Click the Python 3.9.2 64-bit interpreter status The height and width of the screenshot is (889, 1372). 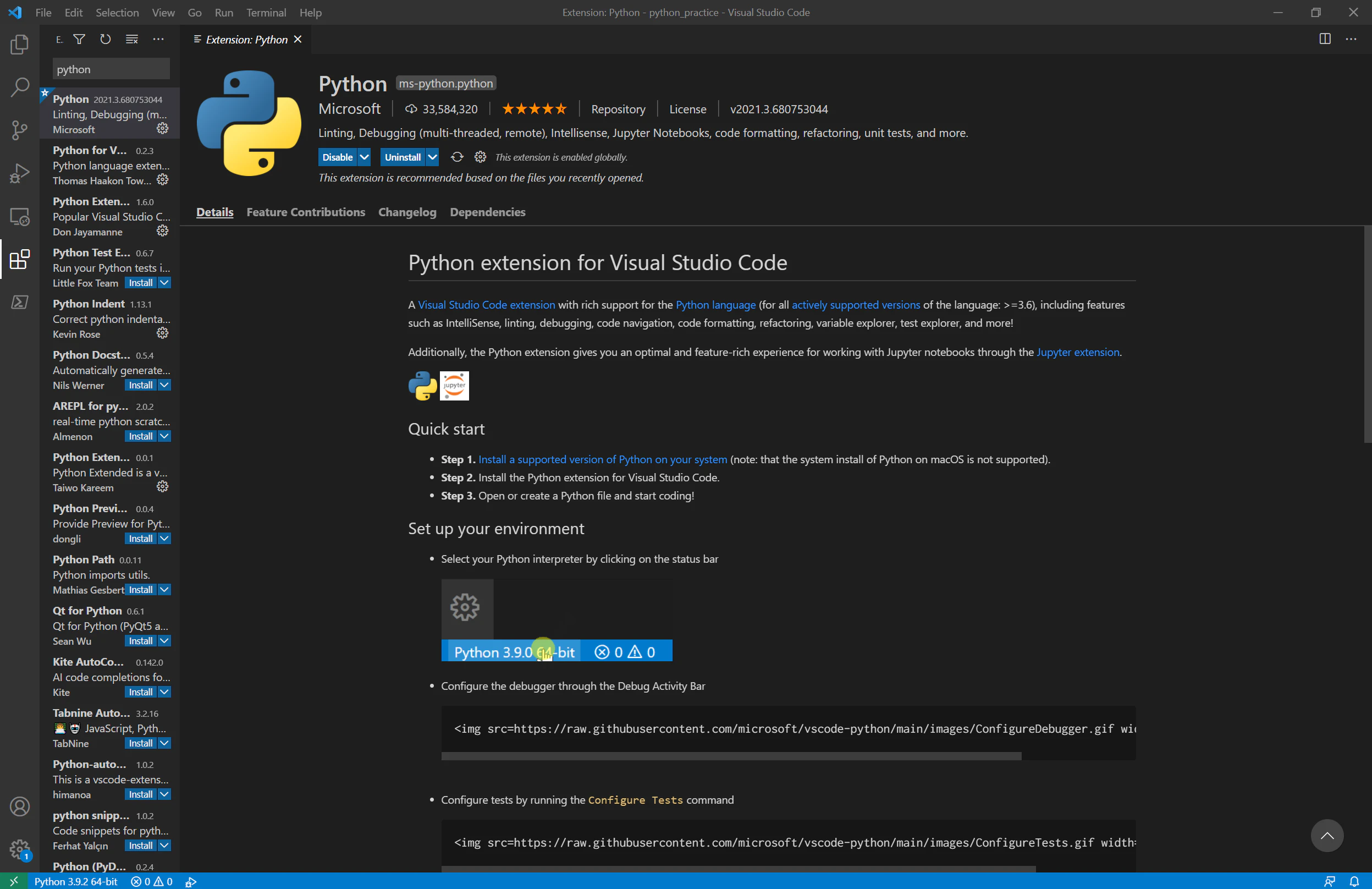click(x=75, y=881)
